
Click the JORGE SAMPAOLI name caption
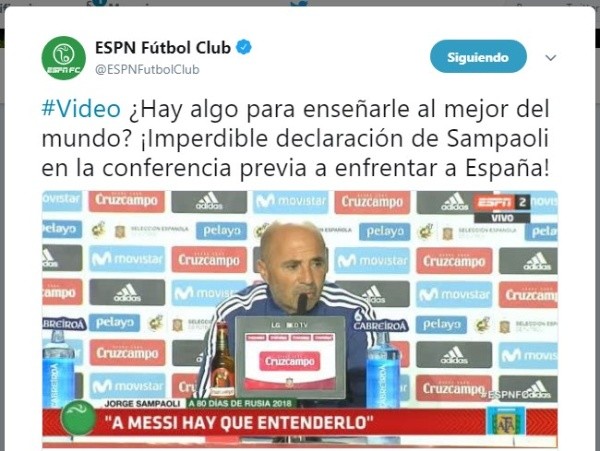click(x=142, y=403)
